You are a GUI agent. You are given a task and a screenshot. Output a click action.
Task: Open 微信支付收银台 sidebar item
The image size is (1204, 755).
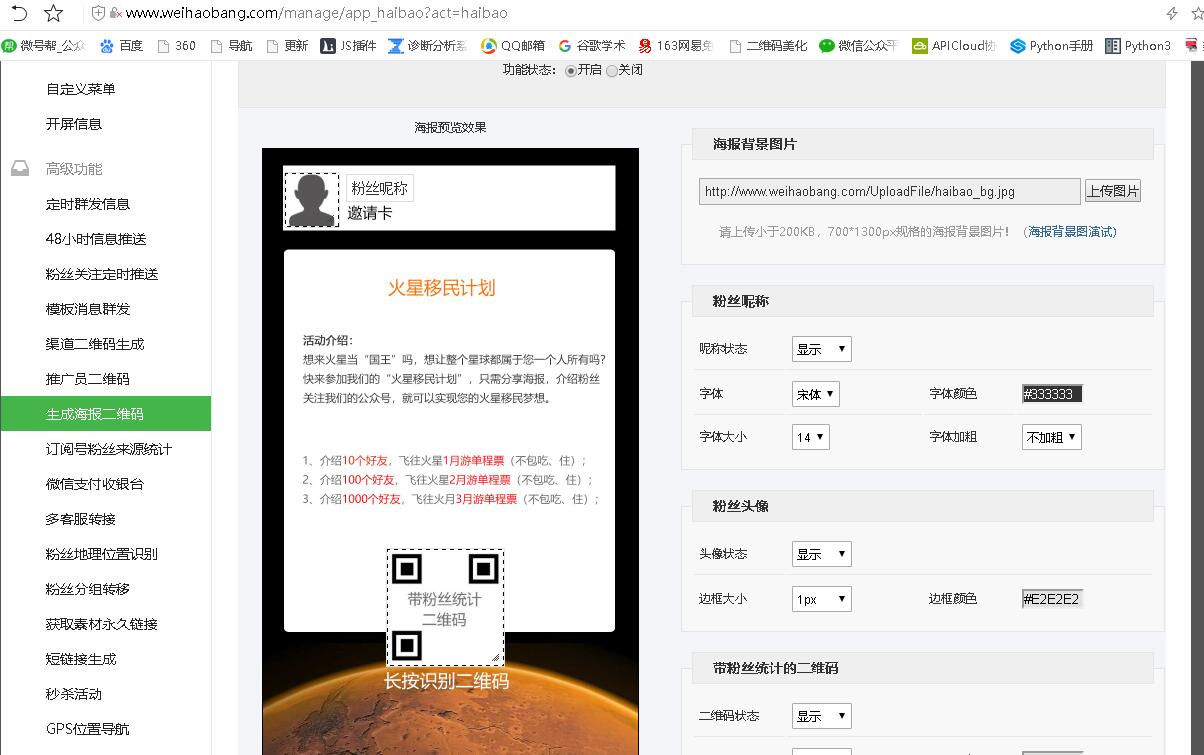pos(95,484)
